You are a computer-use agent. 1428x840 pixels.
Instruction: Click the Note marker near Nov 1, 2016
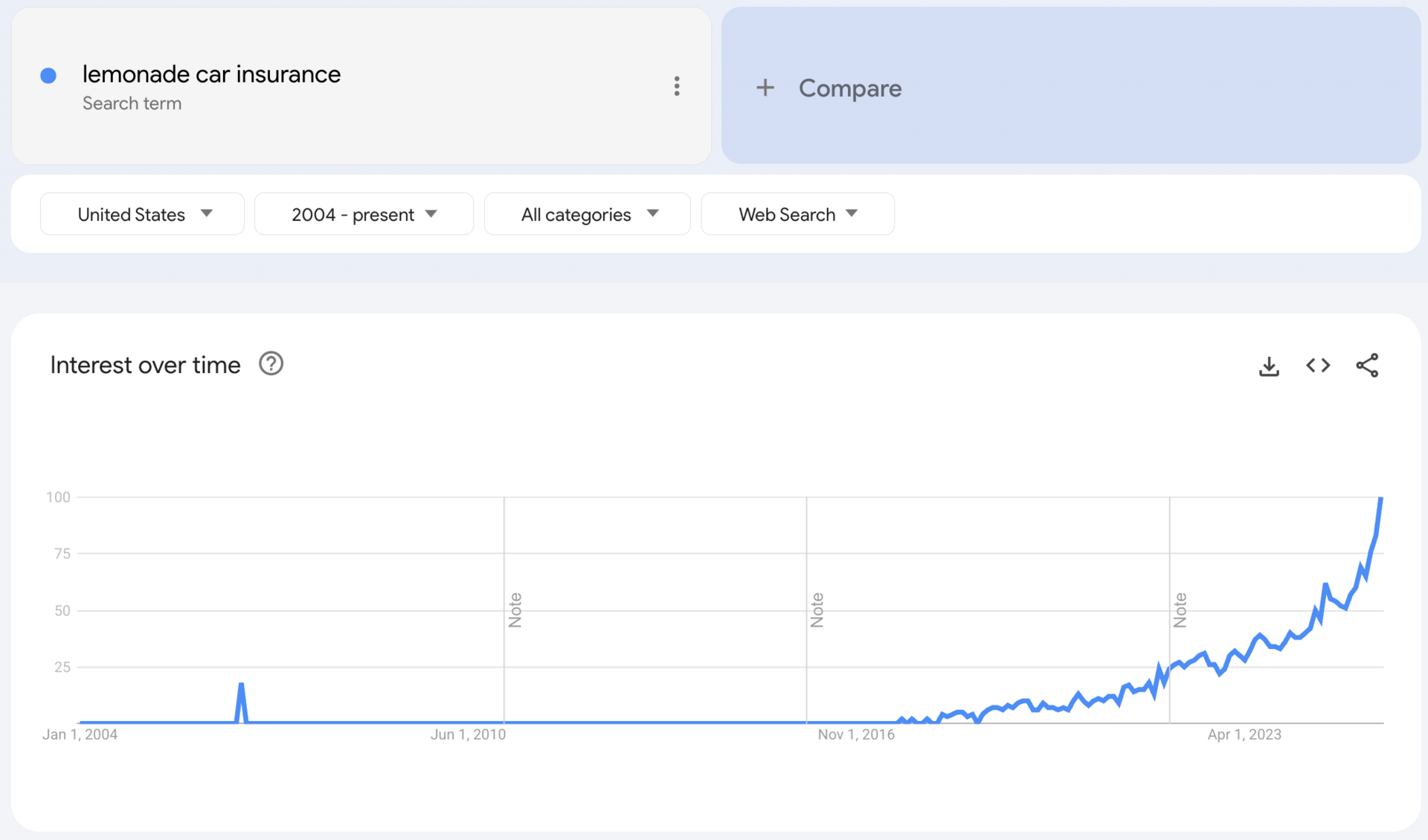tap(817, 610)
